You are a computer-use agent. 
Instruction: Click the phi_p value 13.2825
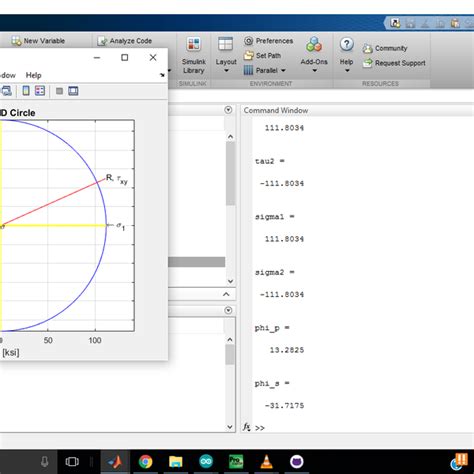[287, 350]
